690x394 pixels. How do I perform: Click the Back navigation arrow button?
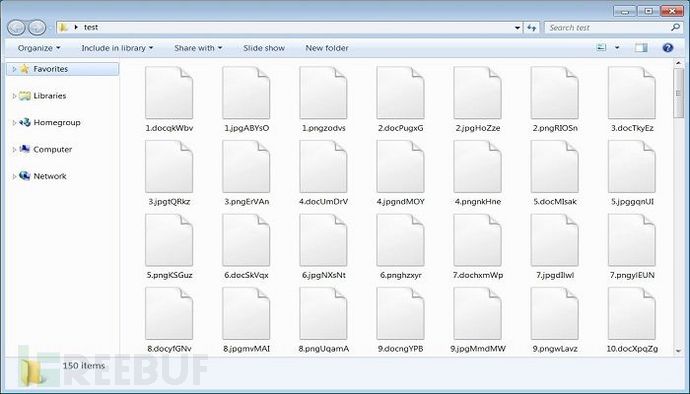coord(16,28)
